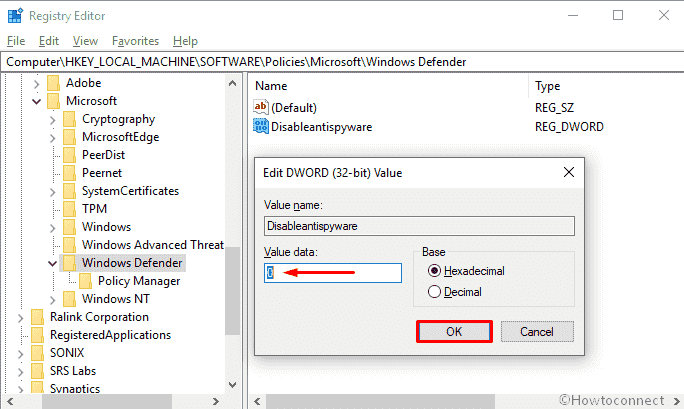Expand the Ralink Corporation key

(x=21, y=317)
